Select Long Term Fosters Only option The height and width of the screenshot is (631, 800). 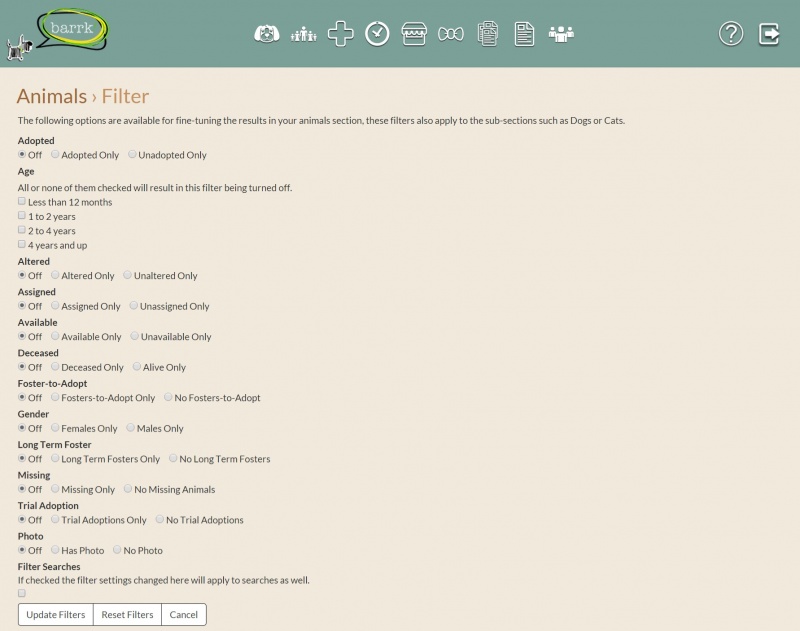click(55, 458)
